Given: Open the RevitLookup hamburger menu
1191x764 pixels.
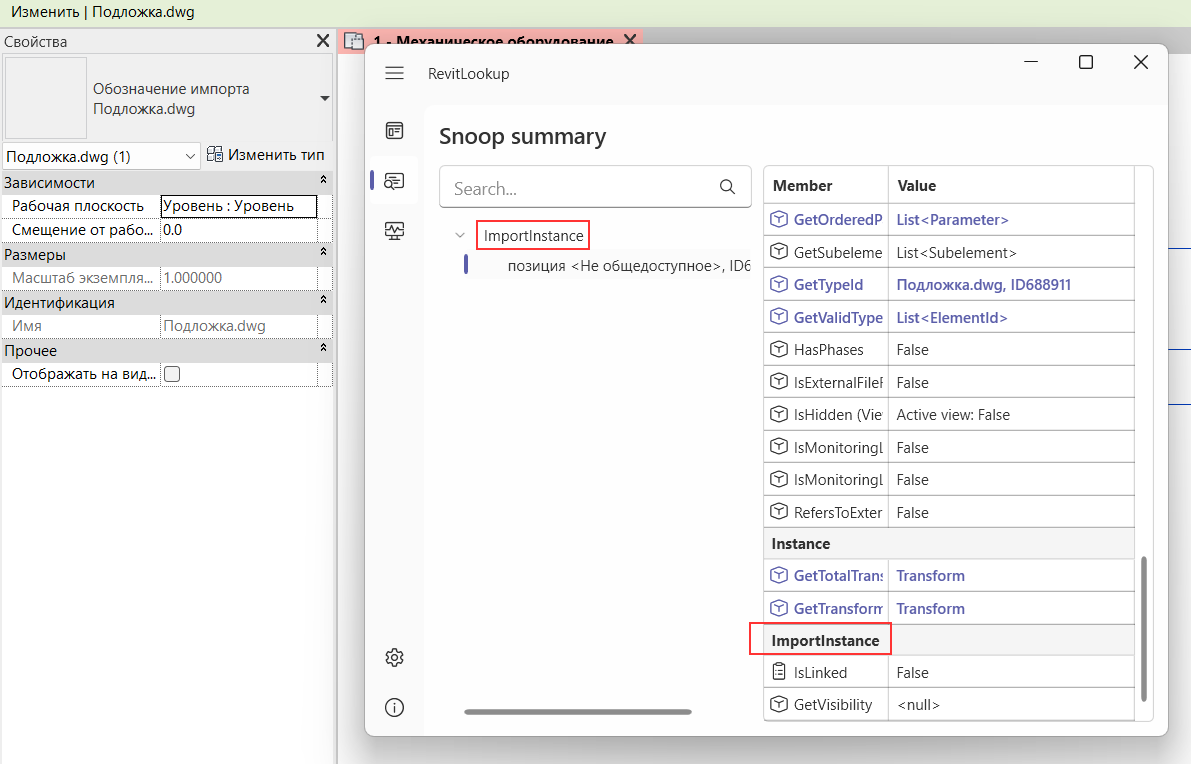Looking at the screenshot, I should (394, 73).
